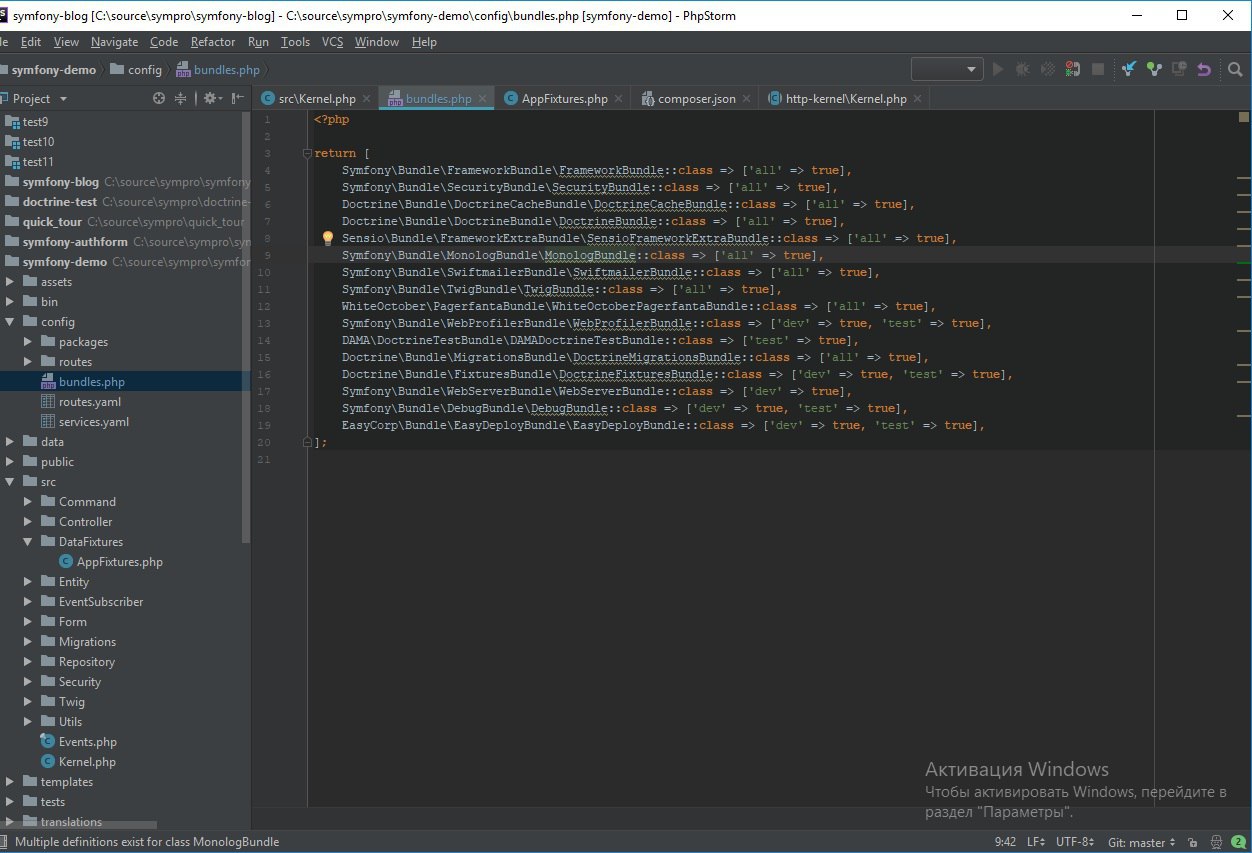Open services.yaml from the project tree

(93, 422)
